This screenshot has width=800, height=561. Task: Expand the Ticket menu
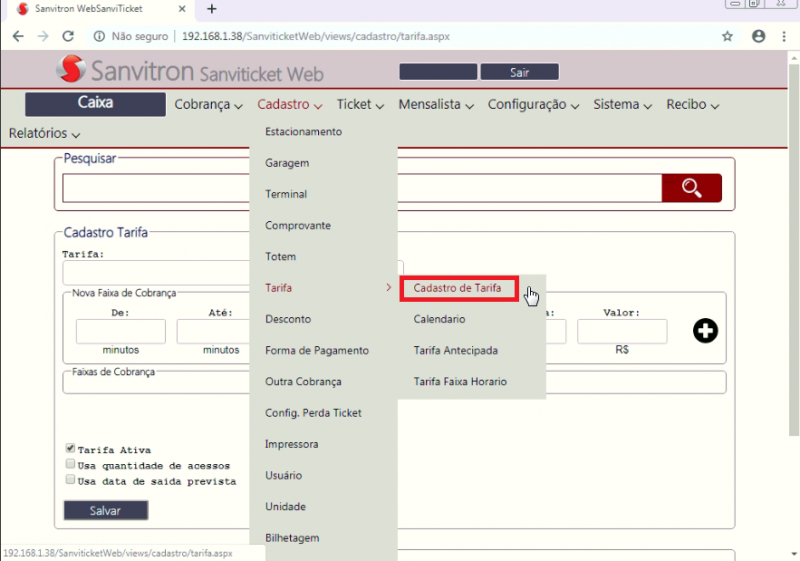360,105
